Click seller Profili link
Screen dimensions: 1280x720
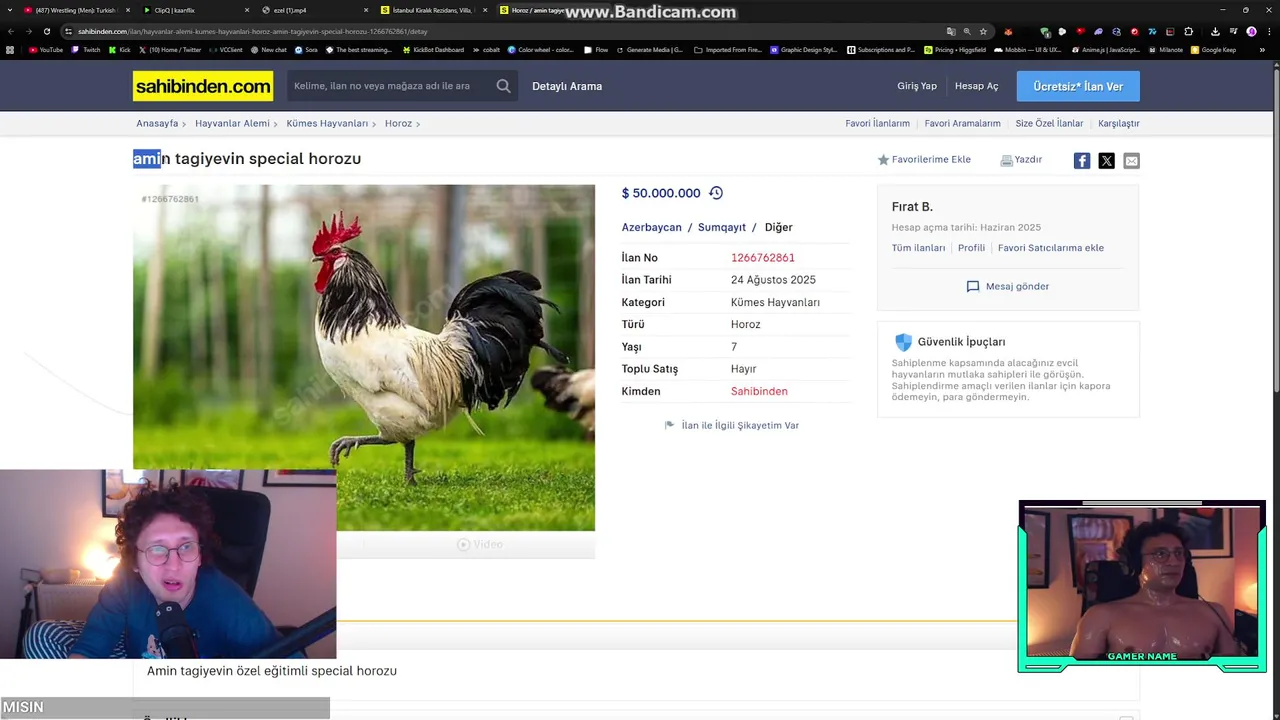pos(971,248)
